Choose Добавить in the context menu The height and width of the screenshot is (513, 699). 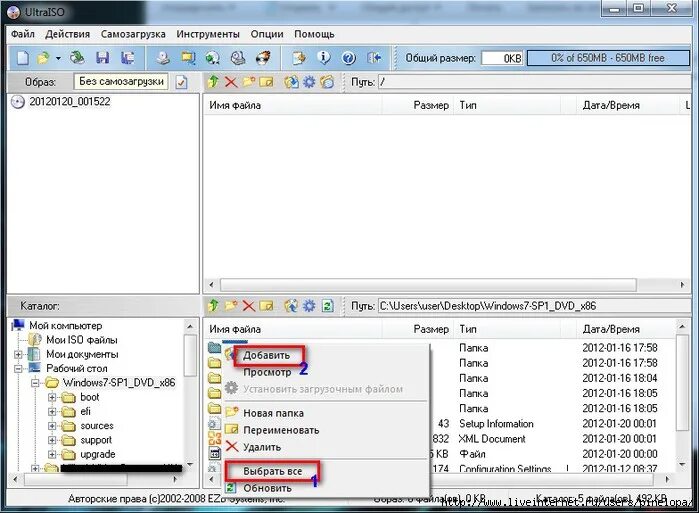click(x=266, y=356)
